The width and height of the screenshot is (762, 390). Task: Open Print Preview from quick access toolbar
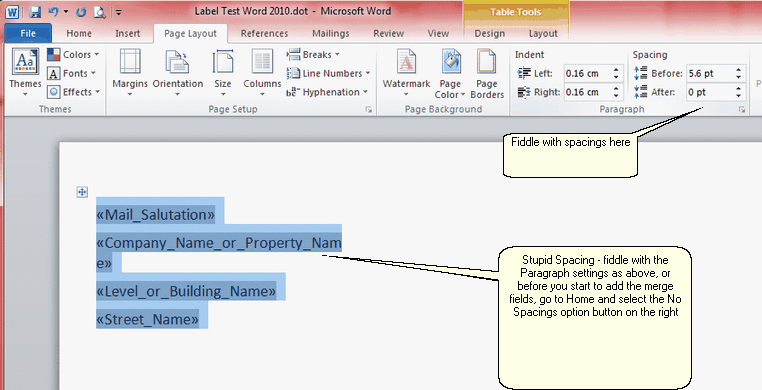[100, 12]
